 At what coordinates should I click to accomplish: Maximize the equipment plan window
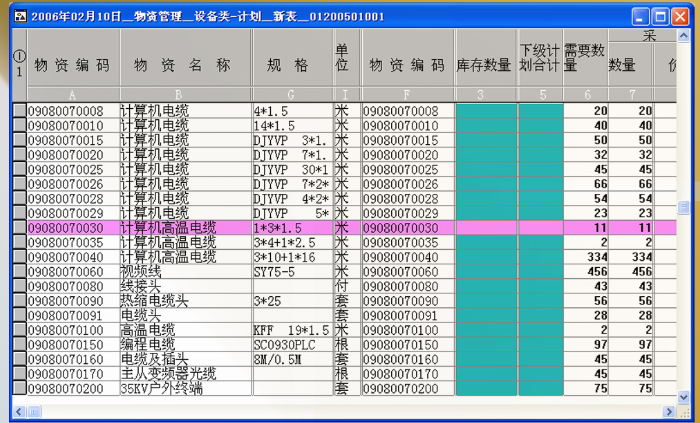point(661,17)
